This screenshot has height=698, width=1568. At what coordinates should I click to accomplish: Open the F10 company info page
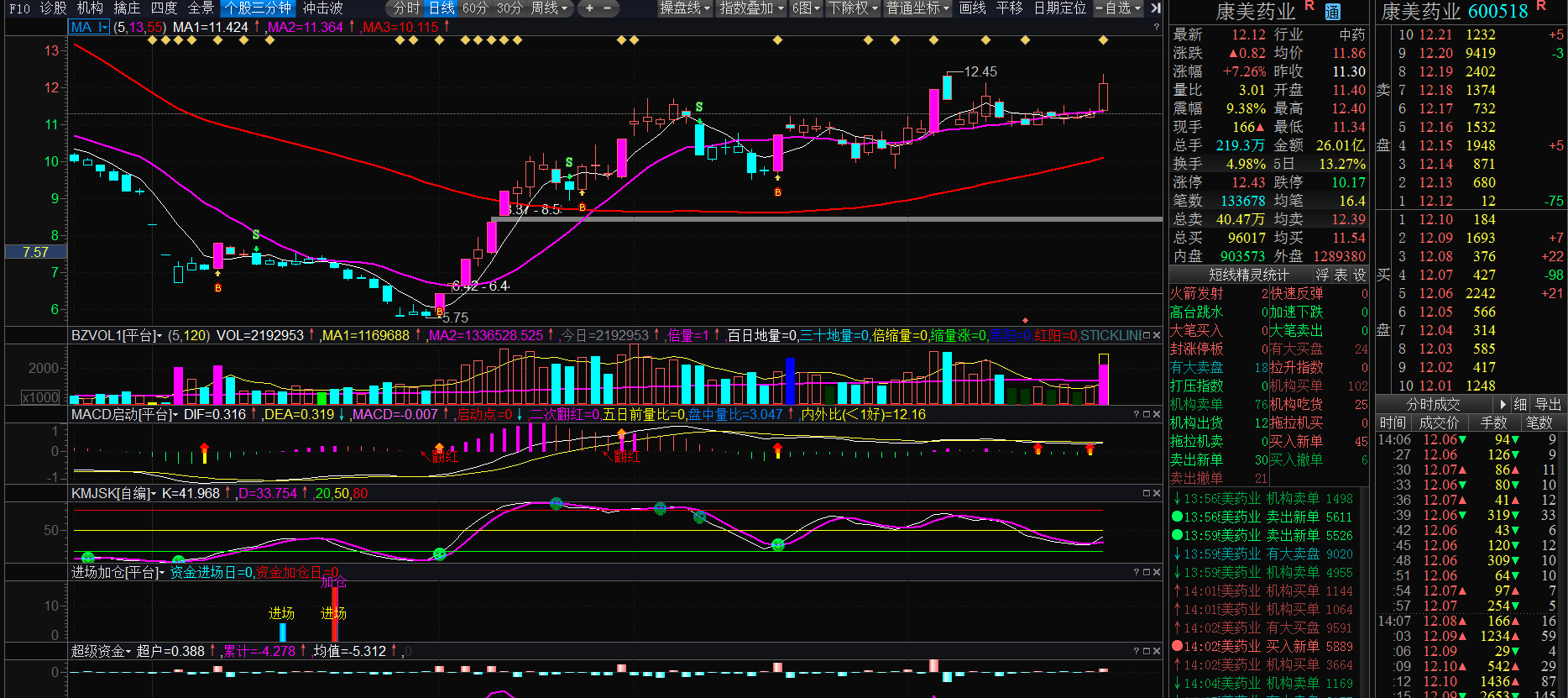[x=19, y=8]
